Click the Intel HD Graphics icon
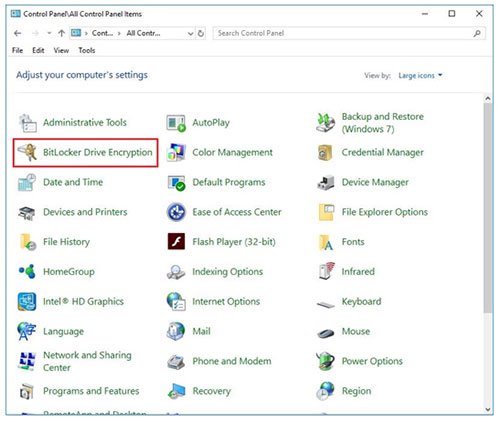The image size is (500, 422). tap(27, 301)
